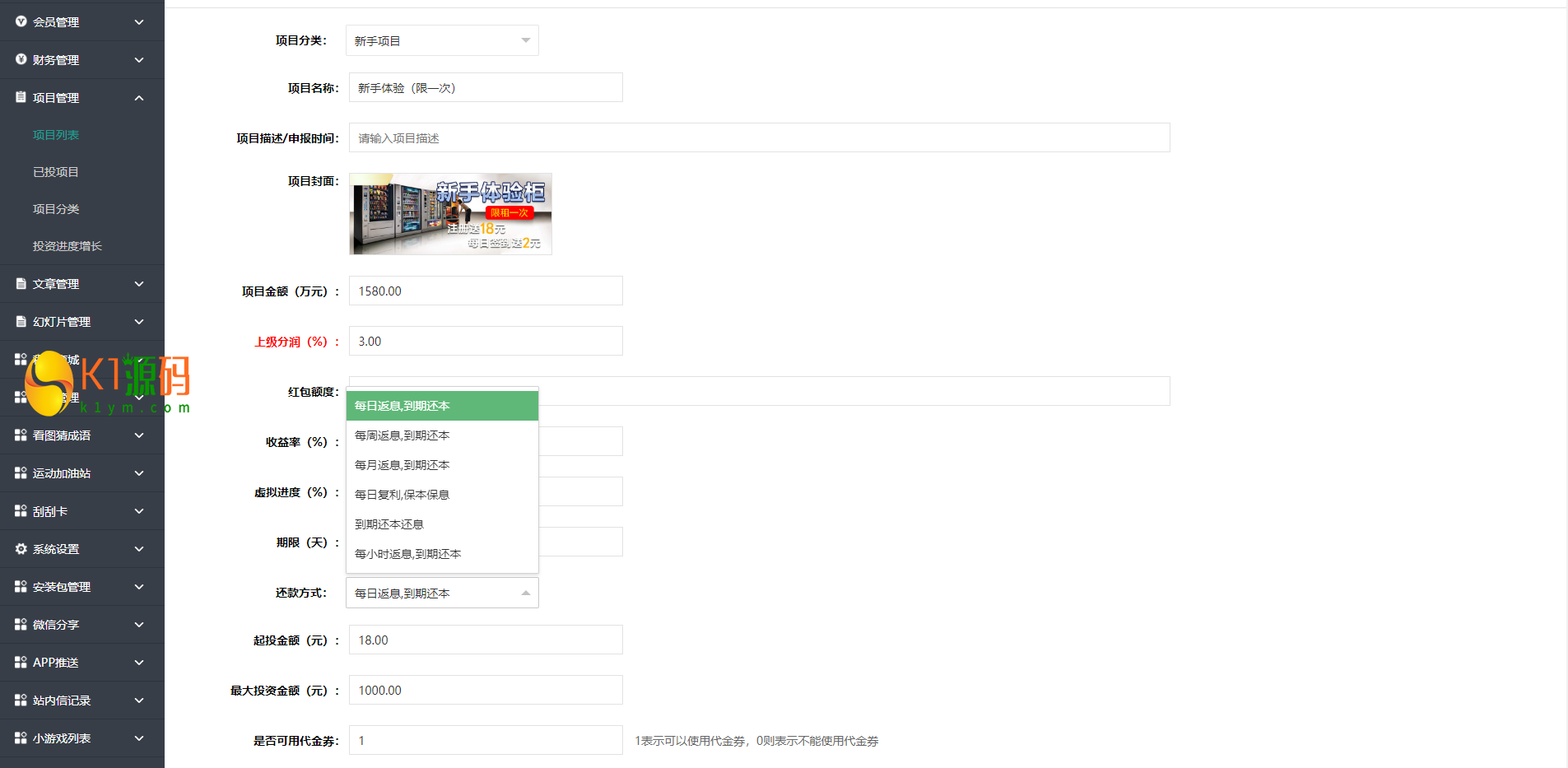Open 已投项目 in the sidebar submenu

pos(56,172)
